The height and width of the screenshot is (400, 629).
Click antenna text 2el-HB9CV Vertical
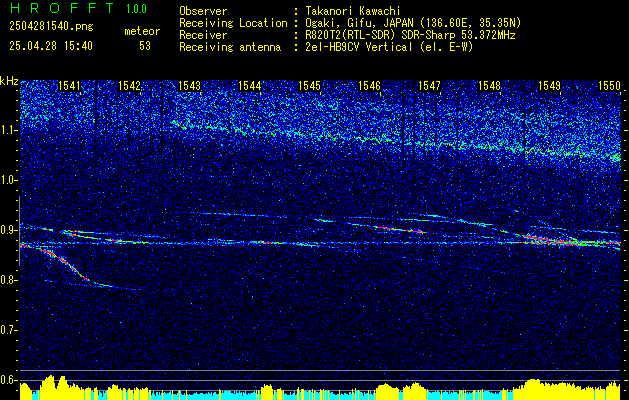[359, 47]
